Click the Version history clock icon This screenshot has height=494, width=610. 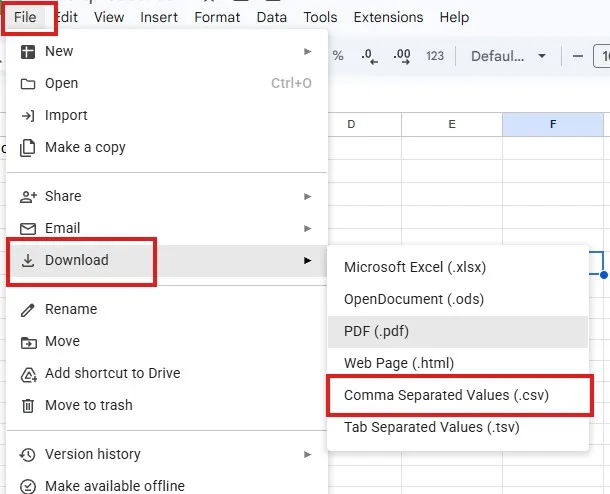click(28, 455)
